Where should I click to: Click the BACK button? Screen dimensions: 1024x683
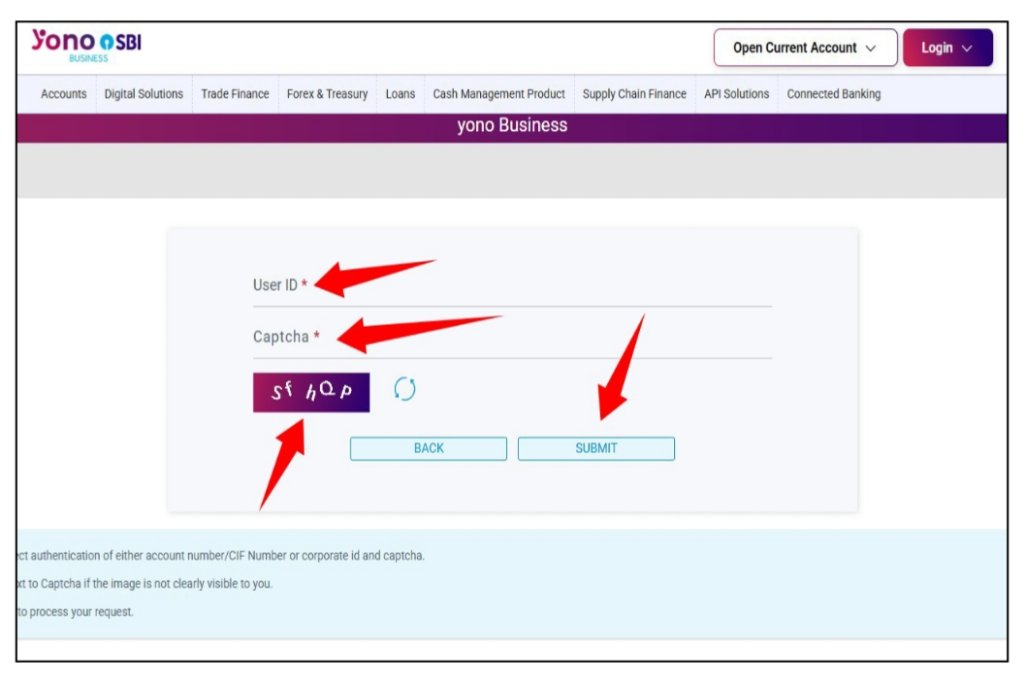click(428, 449)
